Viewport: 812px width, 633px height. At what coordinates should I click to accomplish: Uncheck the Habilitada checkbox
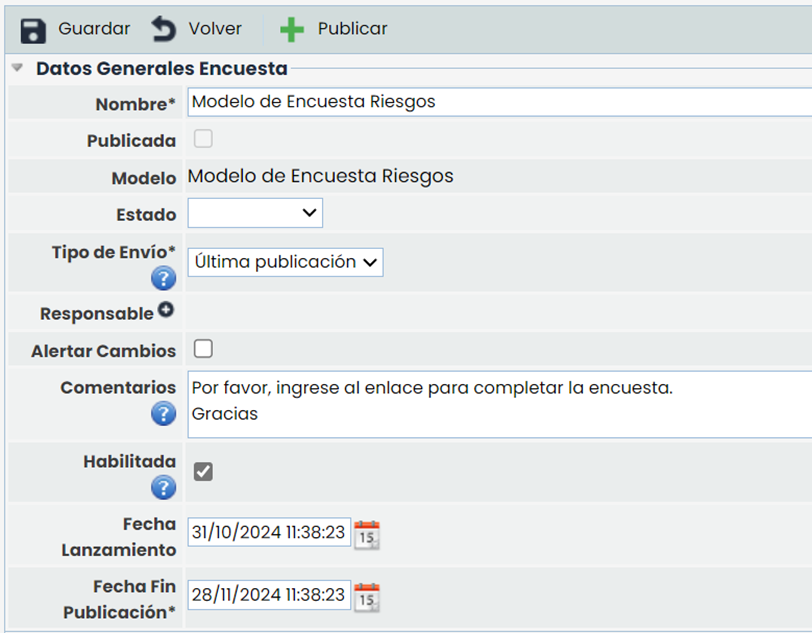pos(203,470)
